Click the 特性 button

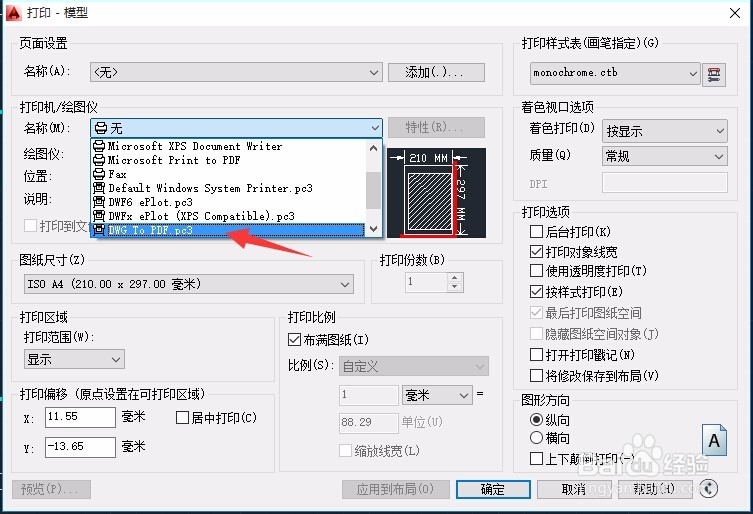tap(436, 128)
